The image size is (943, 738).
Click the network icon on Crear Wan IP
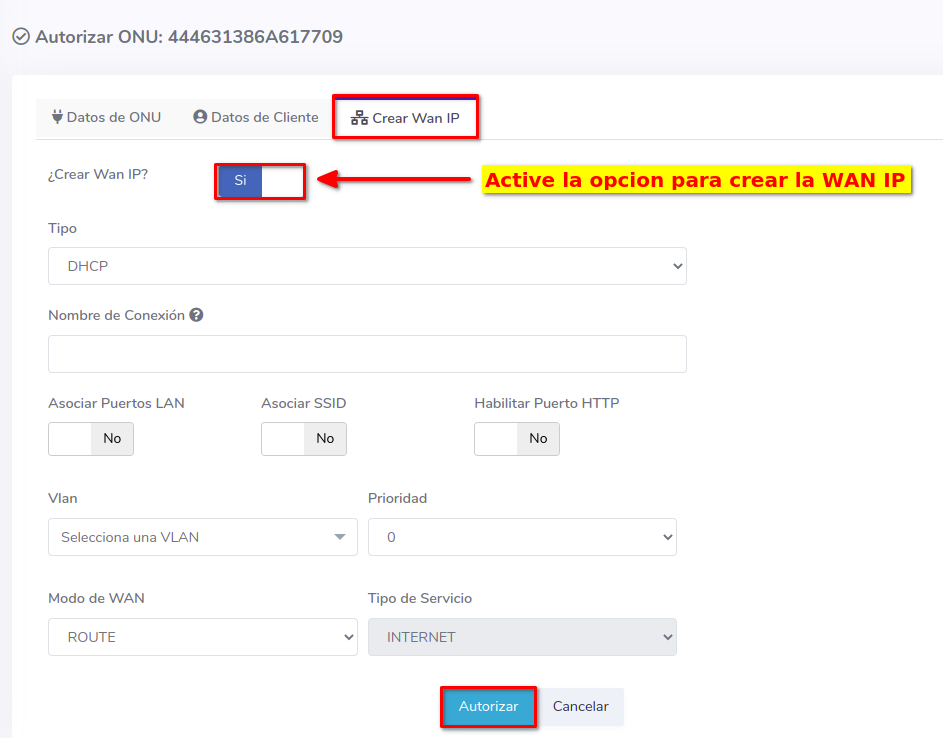(x=359, y=118)
